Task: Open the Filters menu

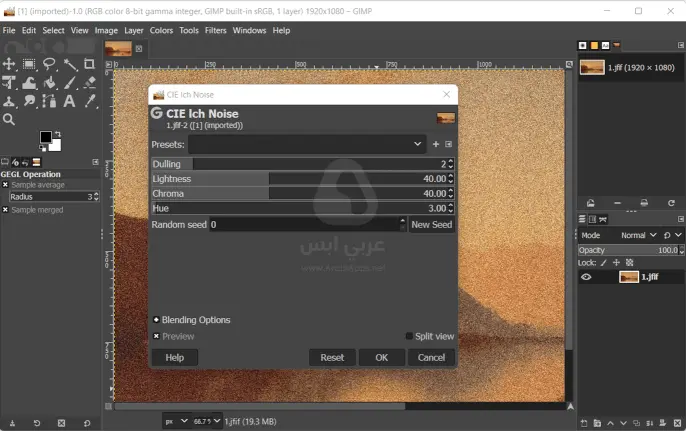Action: point(215,31)
